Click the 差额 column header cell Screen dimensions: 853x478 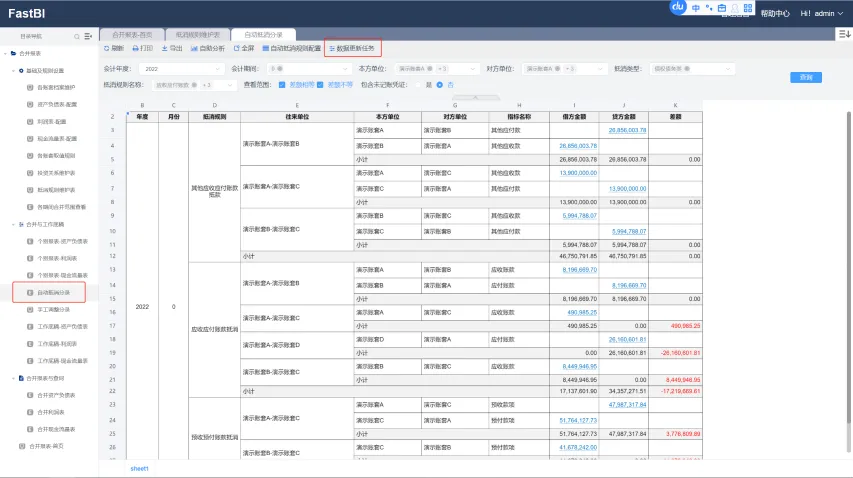point(675,117)
